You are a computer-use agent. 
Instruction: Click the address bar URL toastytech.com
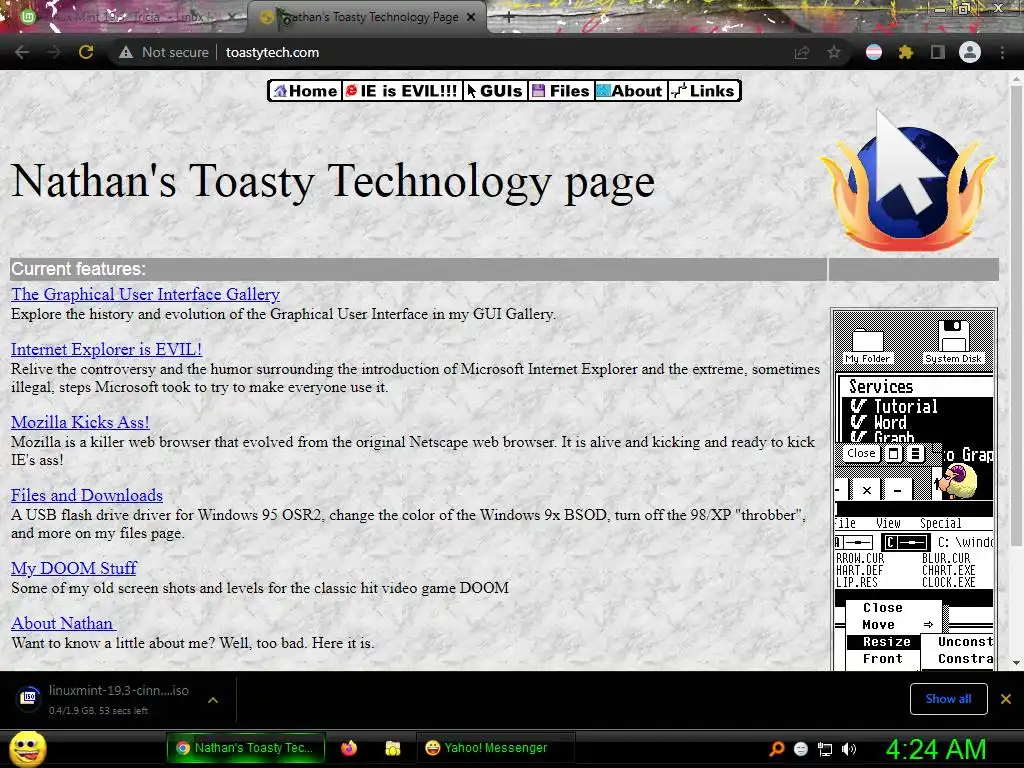(272, 52)
